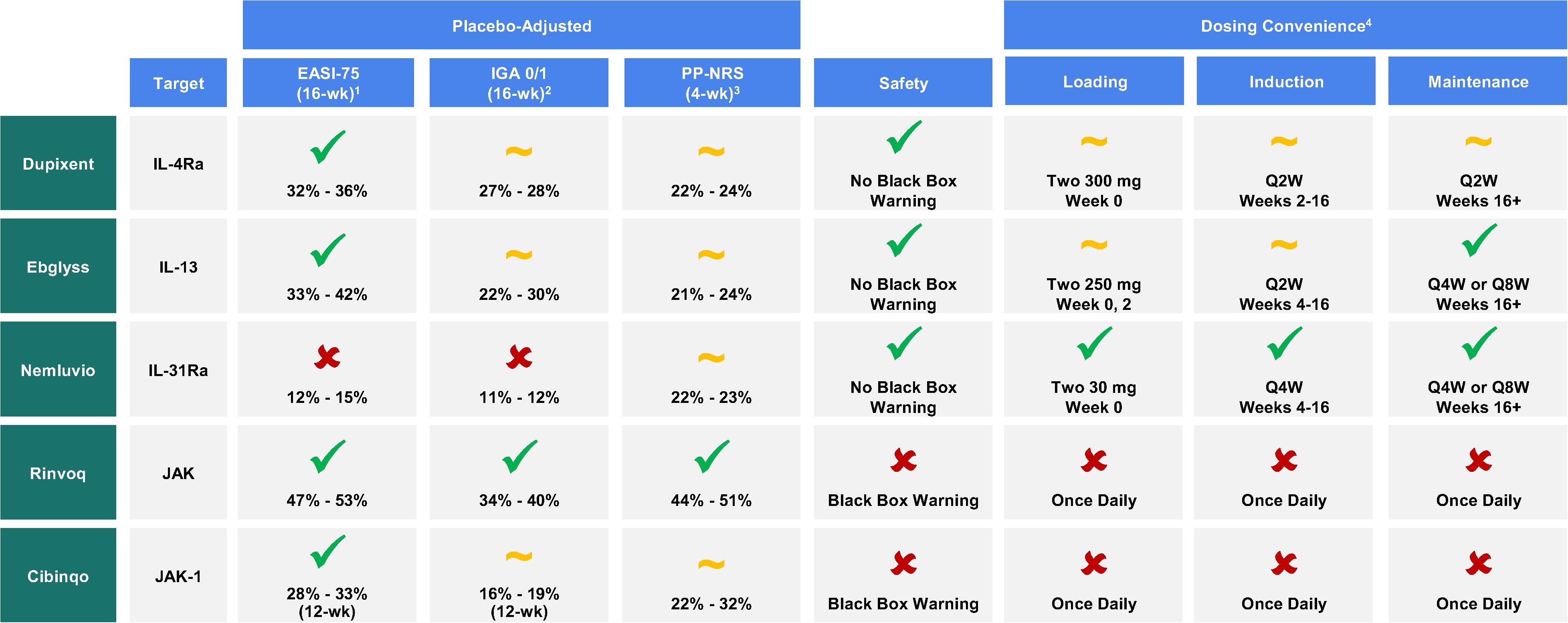Click the red X in Rinvoq Safety cell

903,460
